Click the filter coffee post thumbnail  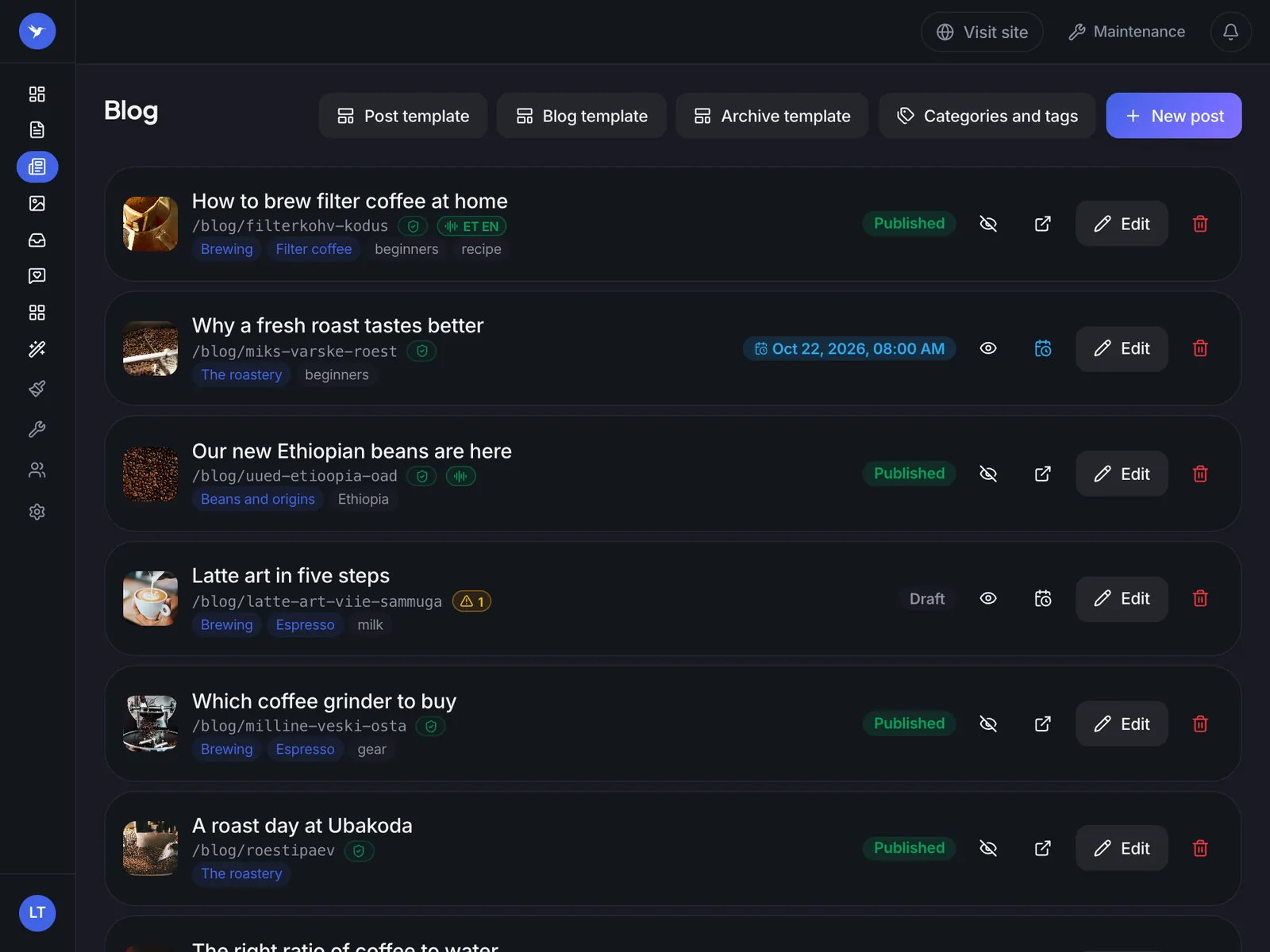tap(150, 224)
